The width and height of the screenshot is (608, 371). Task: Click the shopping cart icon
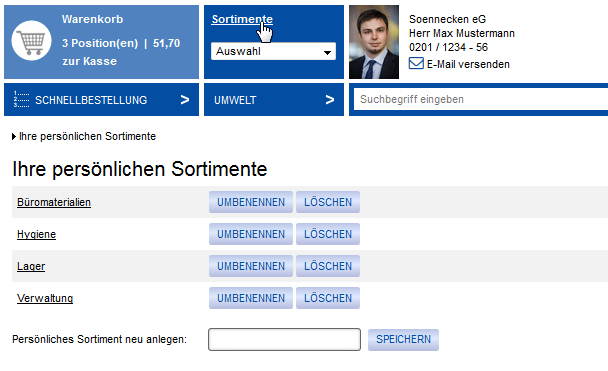(31, 40)
